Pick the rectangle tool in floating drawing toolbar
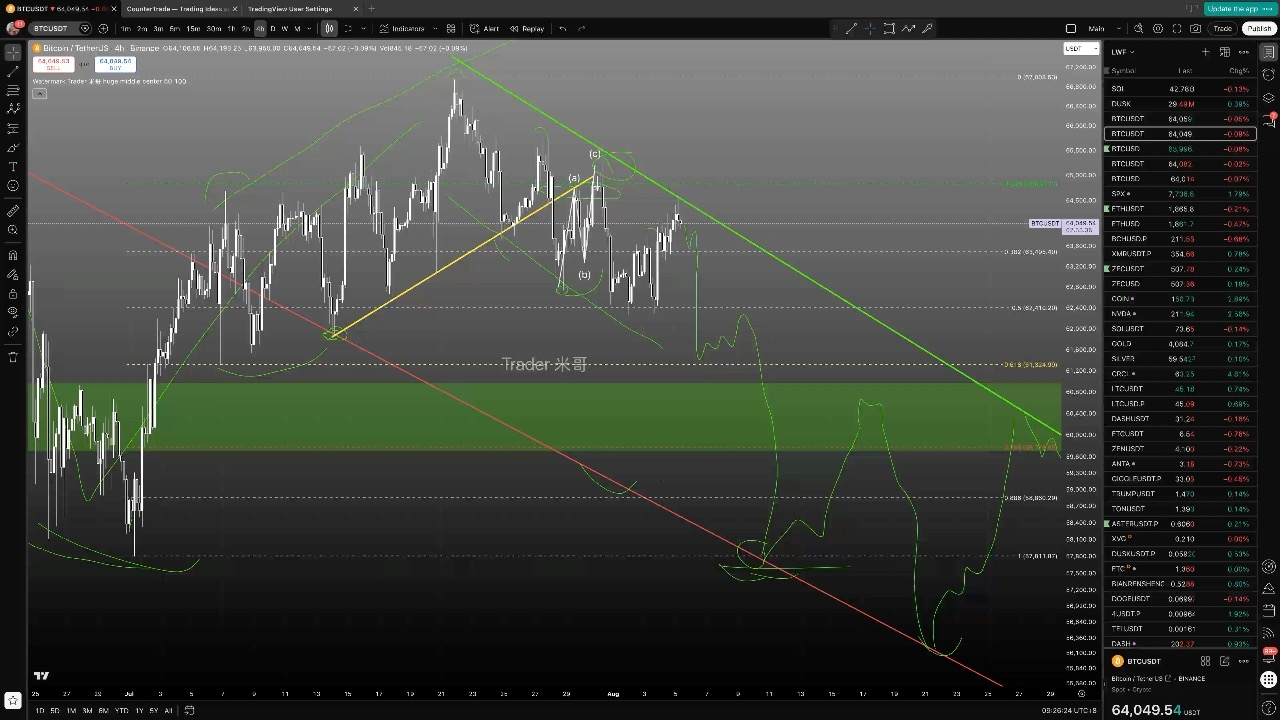 pos(889,28)
